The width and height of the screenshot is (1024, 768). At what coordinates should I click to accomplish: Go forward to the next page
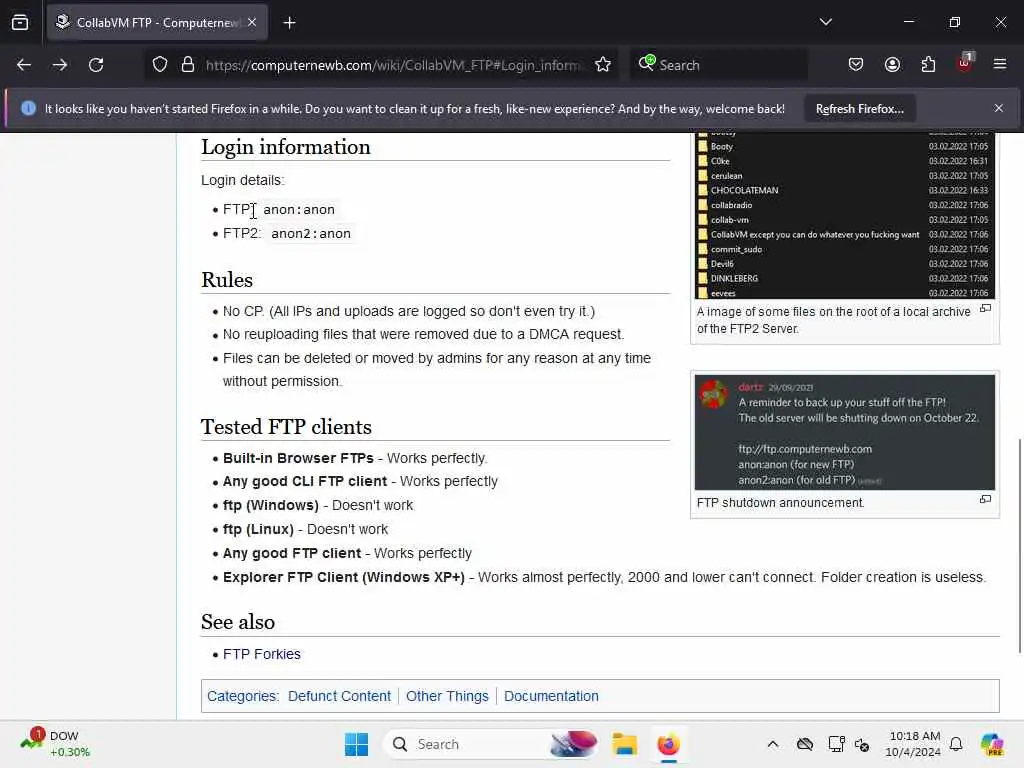click(x=60, y=65)
